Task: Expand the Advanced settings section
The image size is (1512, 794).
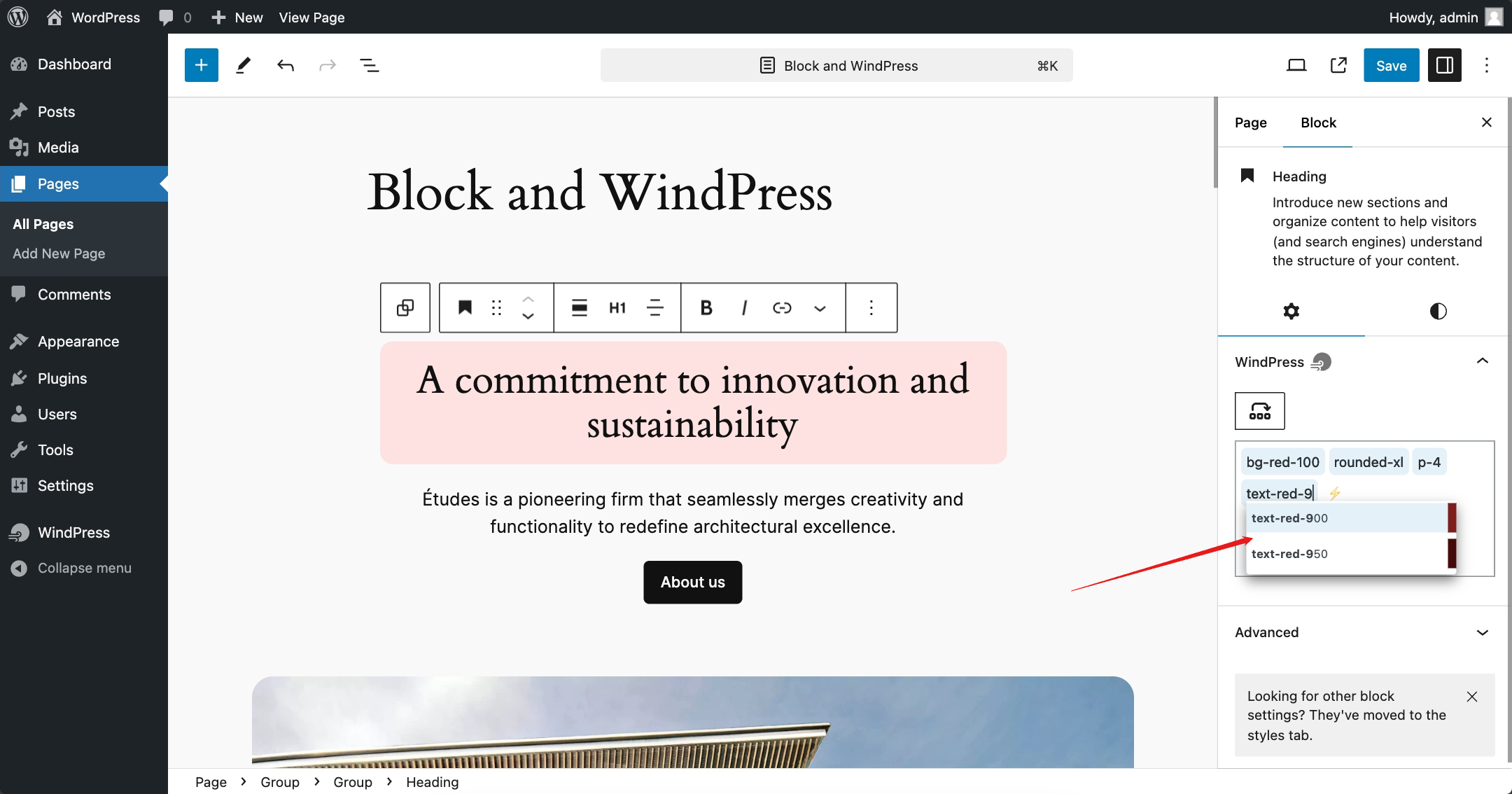Action: click(x=1363, y=632)
